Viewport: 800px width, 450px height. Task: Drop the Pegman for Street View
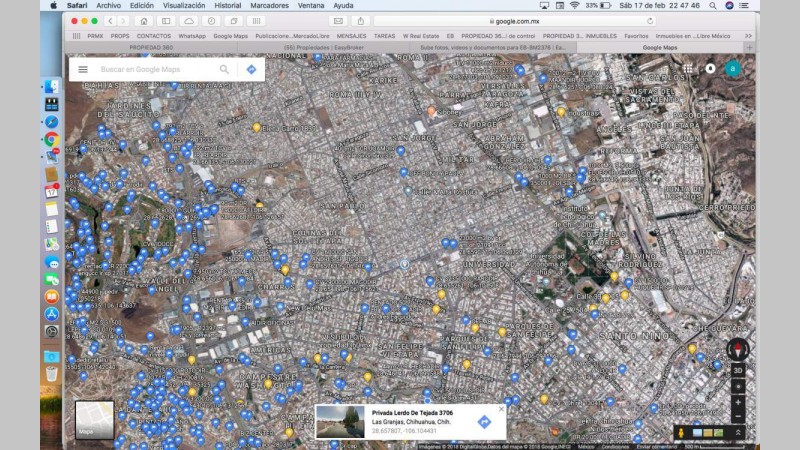click(681, 432)
